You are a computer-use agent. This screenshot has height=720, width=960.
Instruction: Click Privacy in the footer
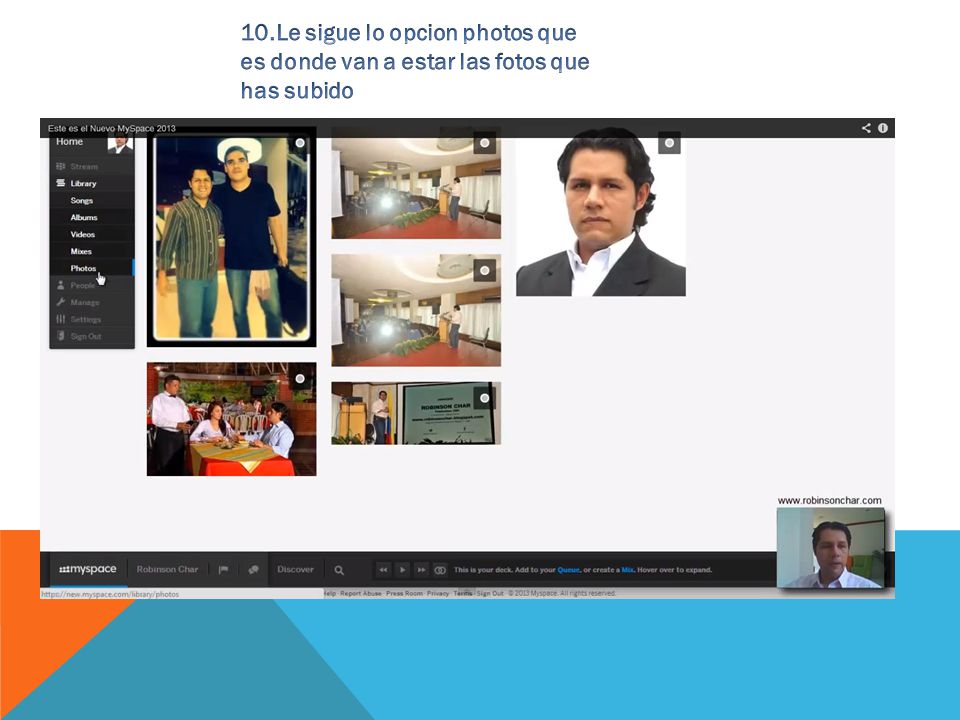point(438,593)
